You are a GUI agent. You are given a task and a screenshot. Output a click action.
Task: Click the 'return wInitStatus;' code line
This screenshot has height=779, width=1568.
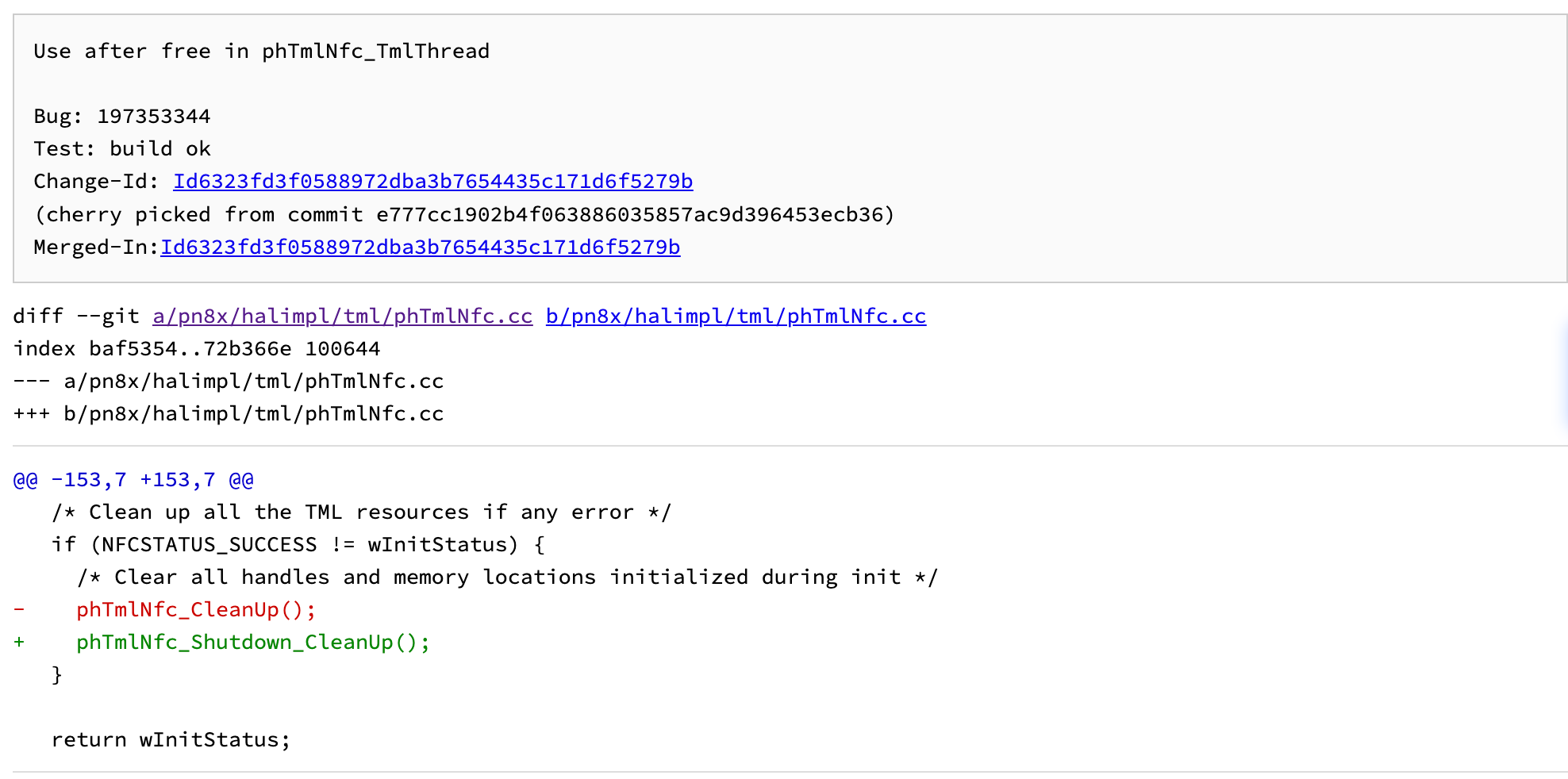tap(171, 740)
